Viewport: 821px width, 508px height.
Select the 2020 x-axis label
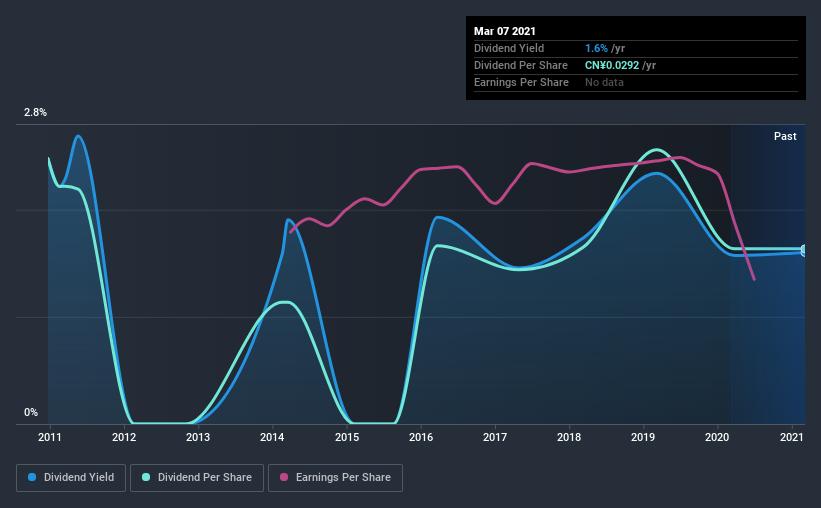pos(717,437)
